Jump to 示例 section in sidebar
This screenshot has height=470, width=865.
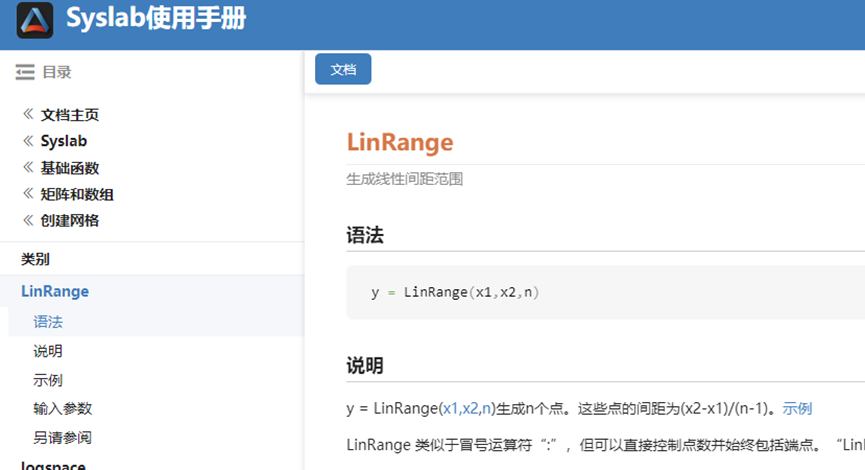(48, 380)
